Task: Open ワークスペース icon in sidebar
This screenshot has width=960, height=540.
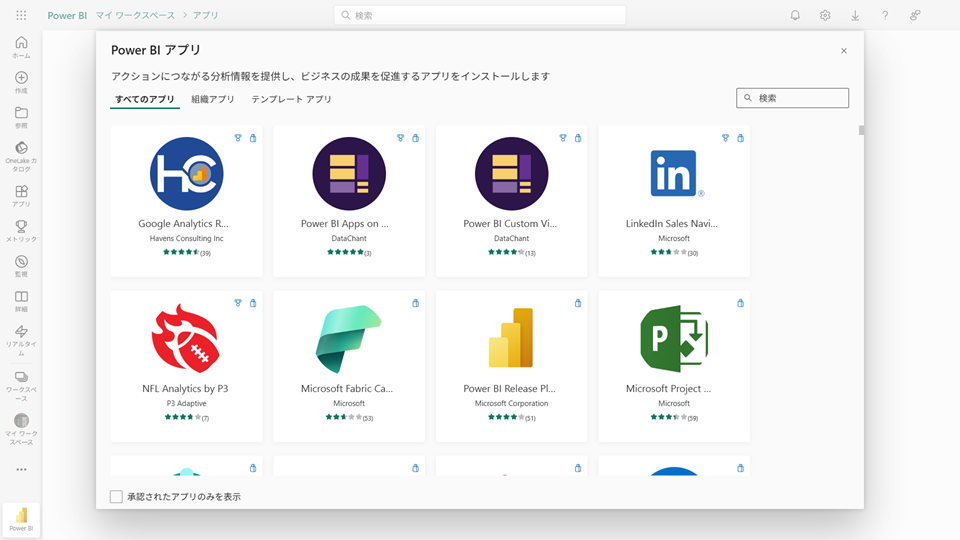Action: click(21, 377)
